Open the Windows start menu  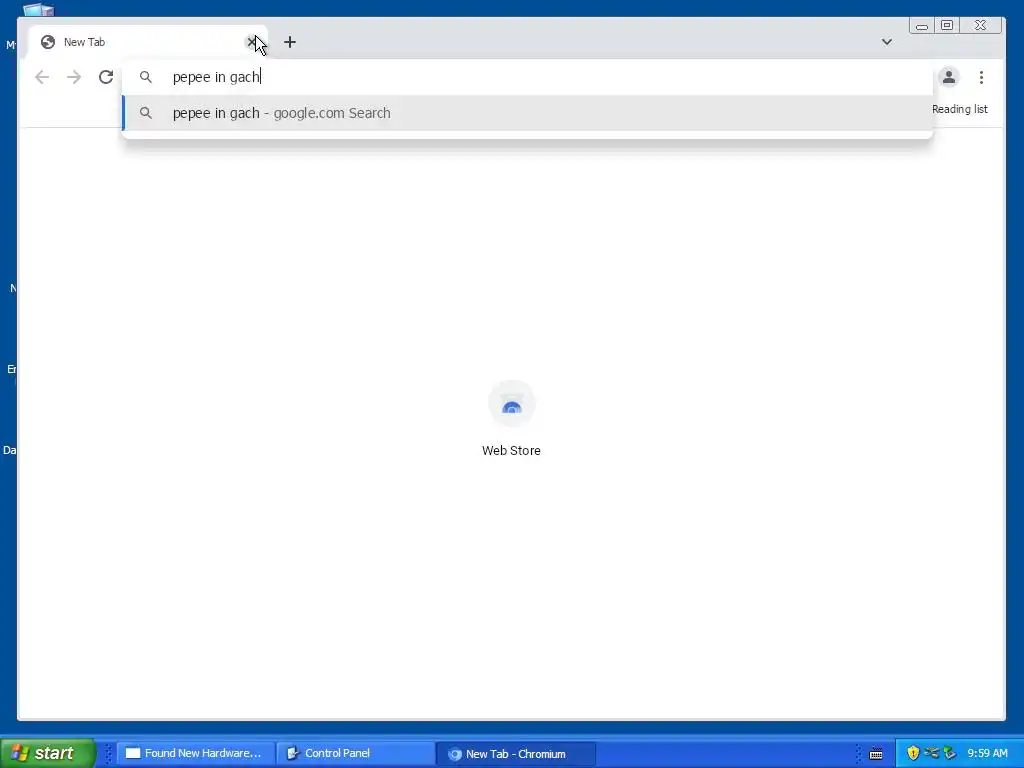pos(48,753)
